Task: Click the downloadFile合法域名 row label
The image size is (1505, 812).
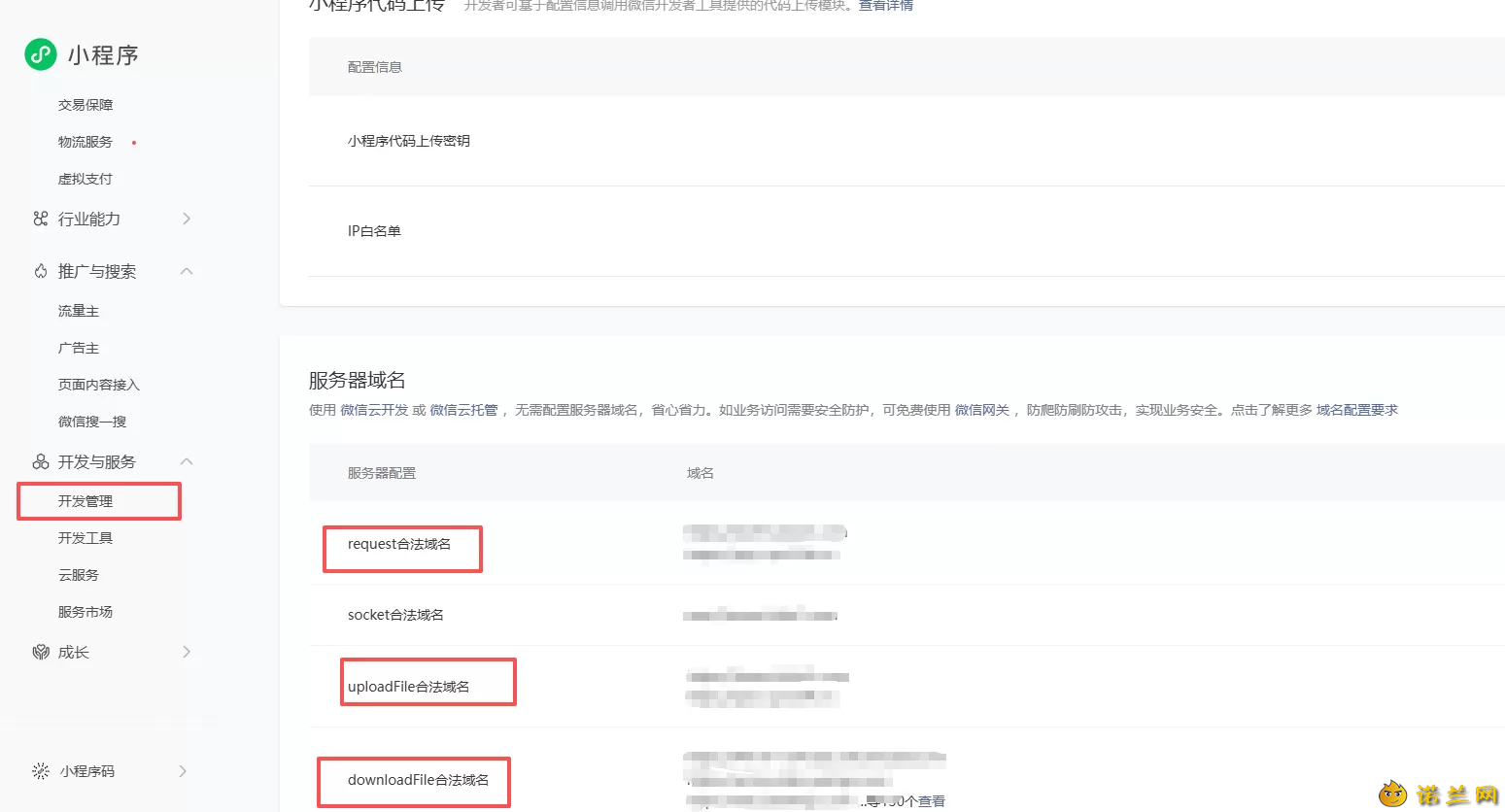Action: [418, 780]
